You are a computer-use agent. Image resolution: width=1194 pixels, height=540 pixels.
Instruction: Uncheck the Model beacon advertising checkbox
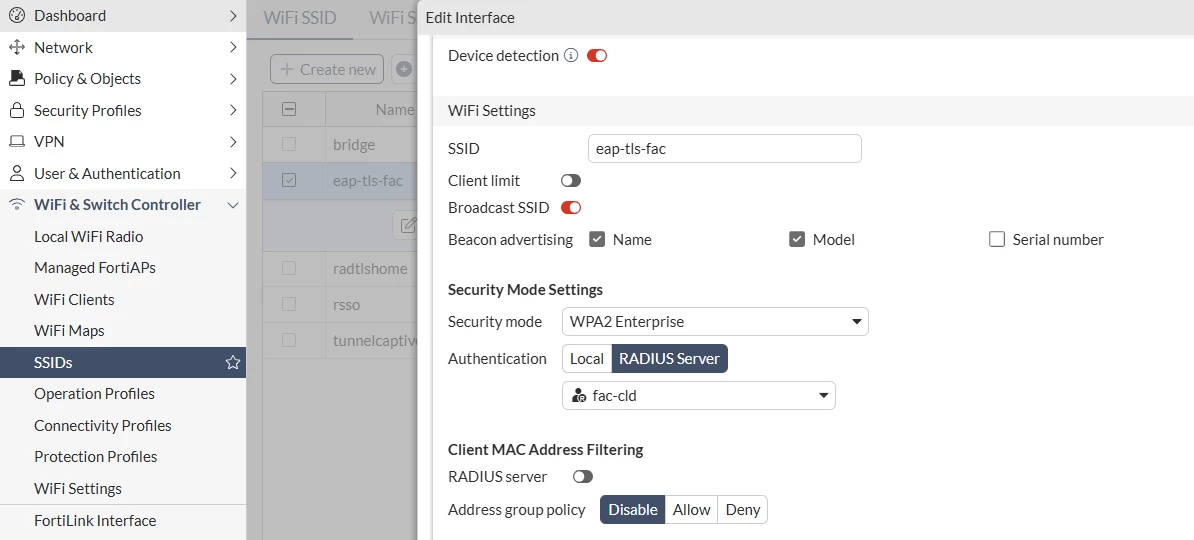(797, 239)
